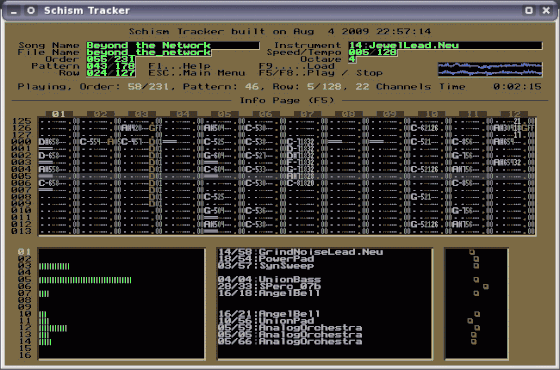Click the 'Info Page (F5)' heading
The width and height of the screenshot is (560, 370).
(287, 100)
